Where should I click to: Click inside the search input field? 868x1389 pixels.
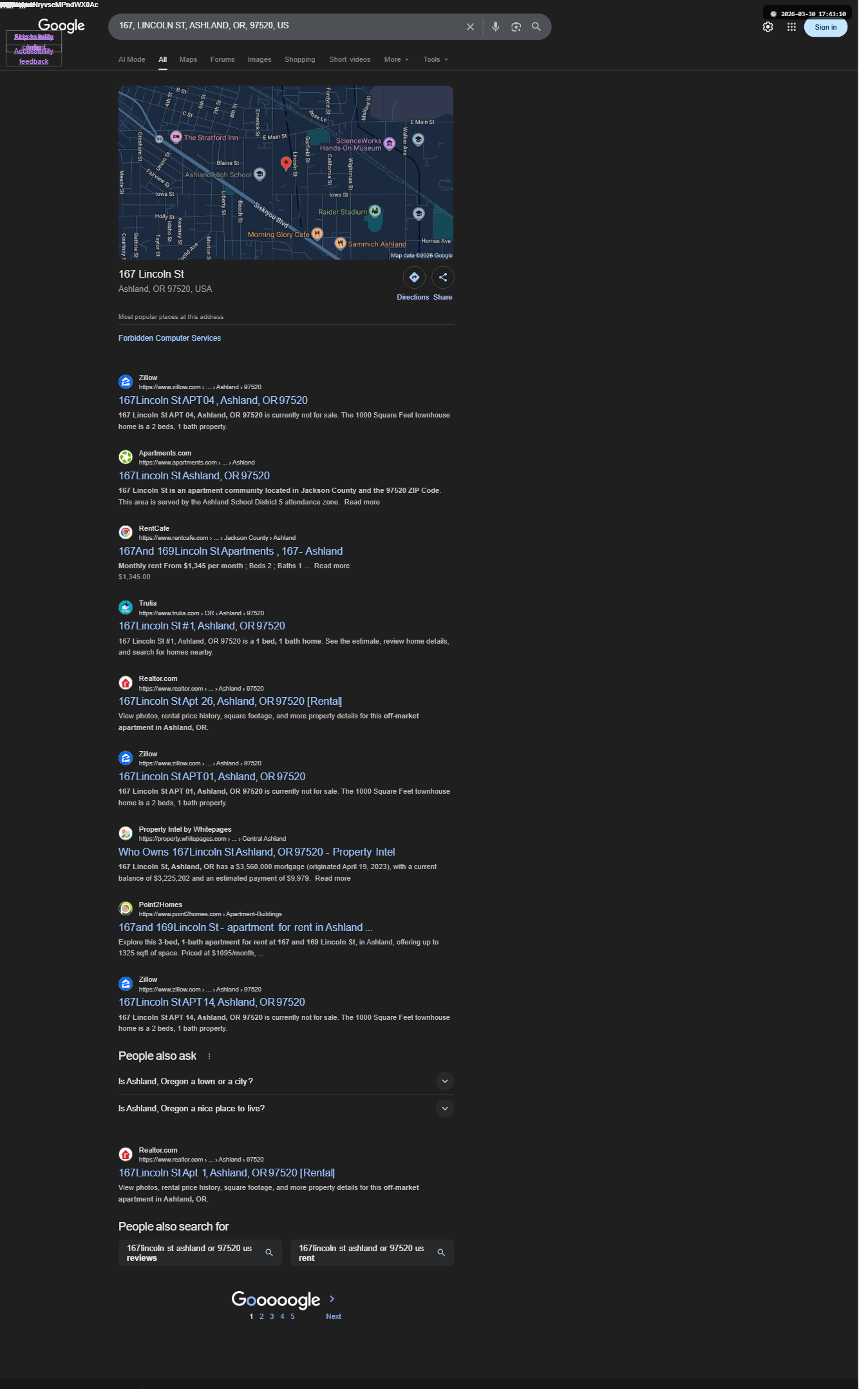(287, 26)
